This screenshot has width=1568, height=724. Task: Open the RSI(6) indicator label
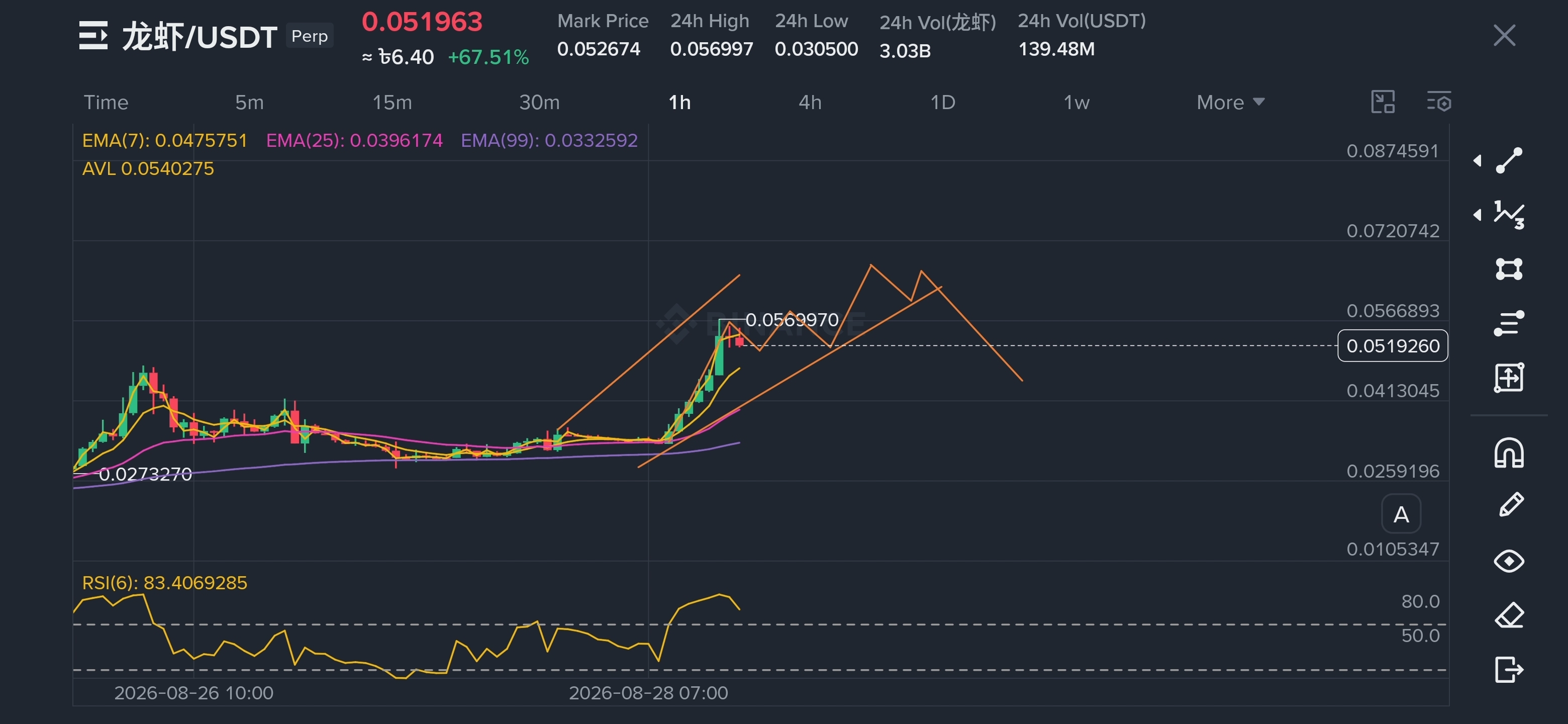164,583
